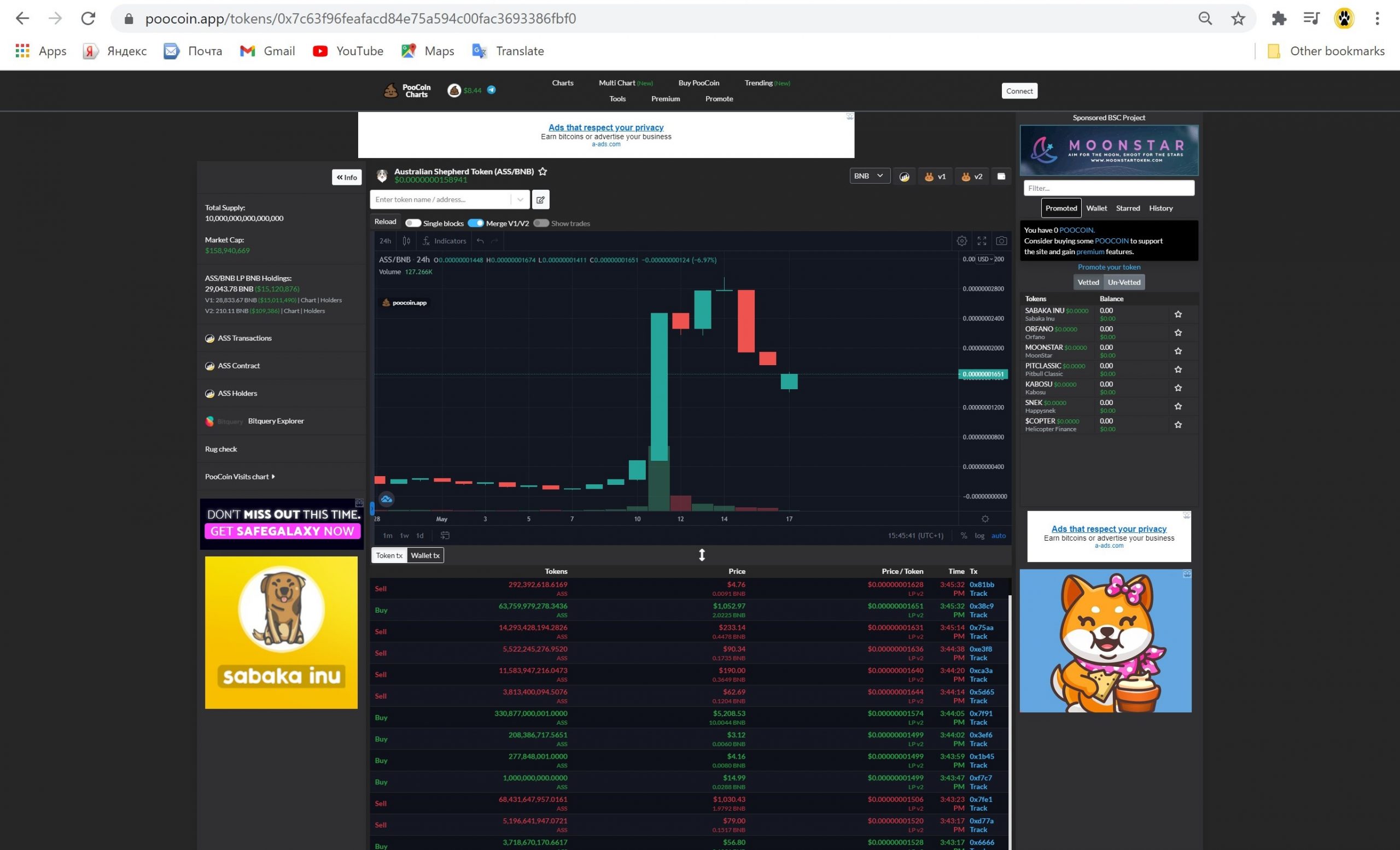Open Trending in the top menu
The height and width of the screenshot is (850, 1400).
767,83
